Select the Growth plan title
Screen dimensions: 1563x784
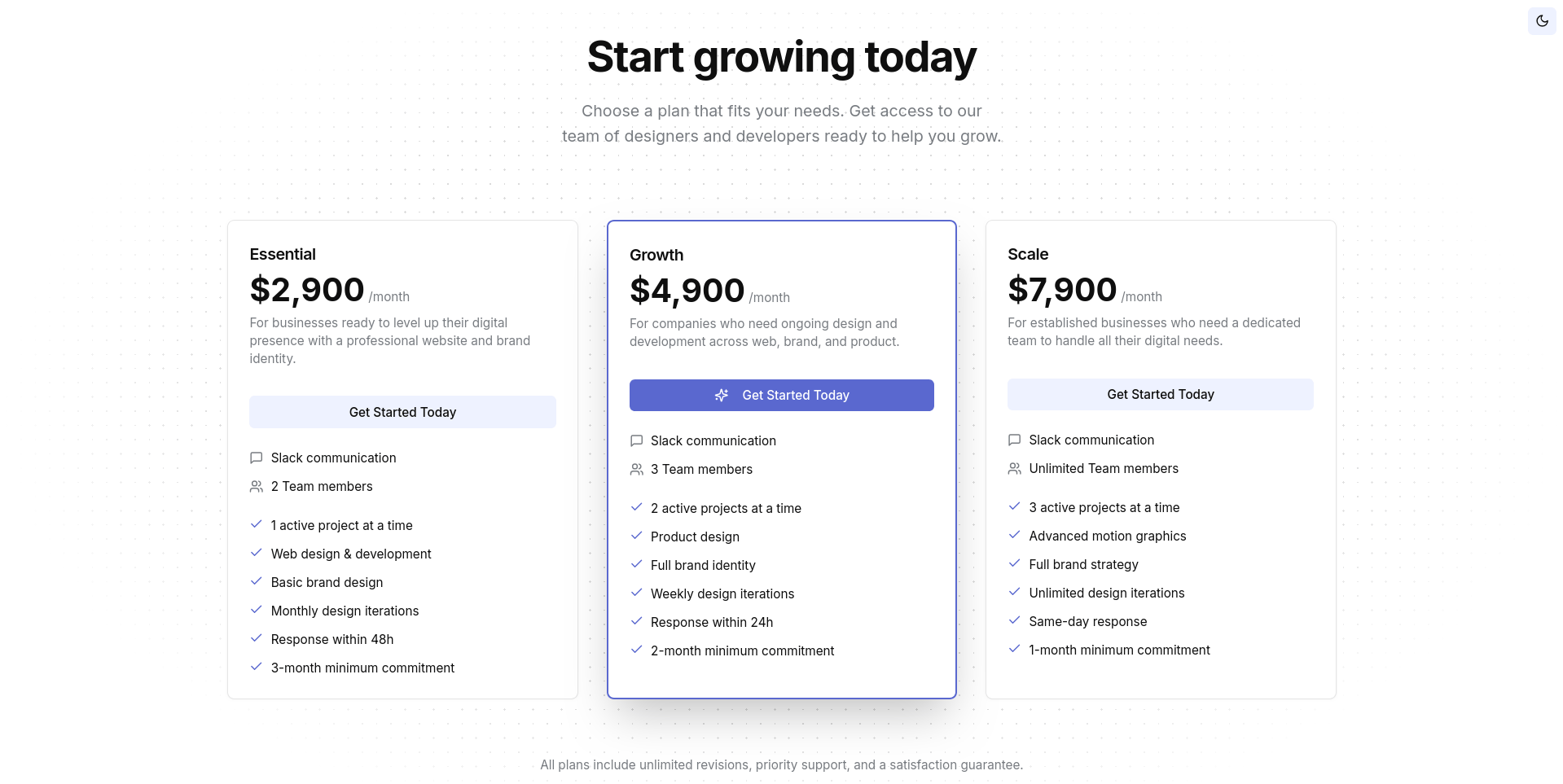[x=656, y=255]
